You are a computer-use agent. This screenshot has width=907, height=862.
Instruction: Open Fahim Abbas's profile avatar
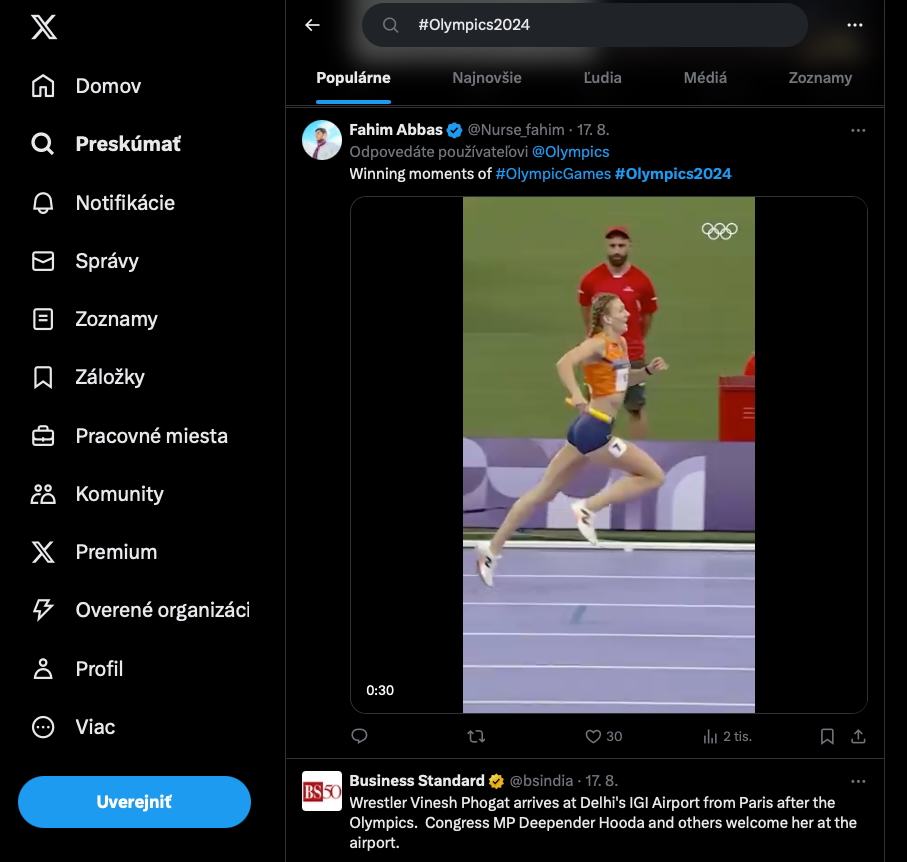coord(322,140)
